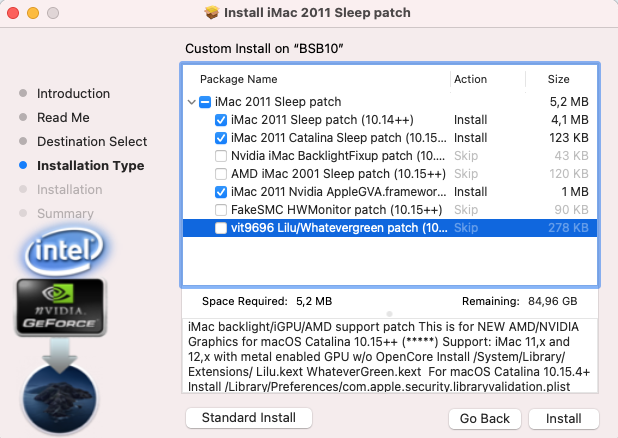Click the blue Installation Type step bullet
The image size is (618, 438).
23,166
